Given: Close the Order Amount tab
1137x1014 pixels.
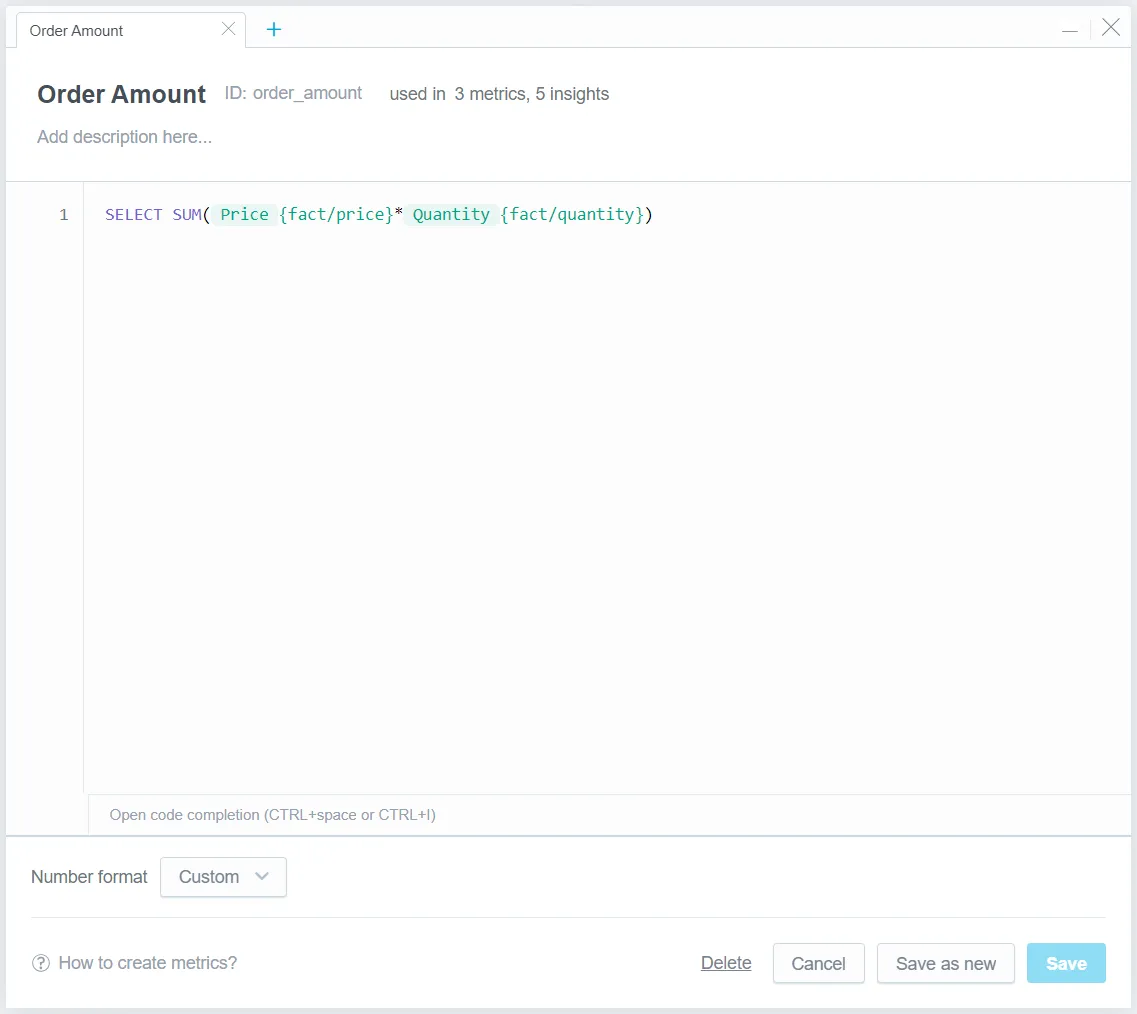Looking at the screenshot, I should click(228, 29).
